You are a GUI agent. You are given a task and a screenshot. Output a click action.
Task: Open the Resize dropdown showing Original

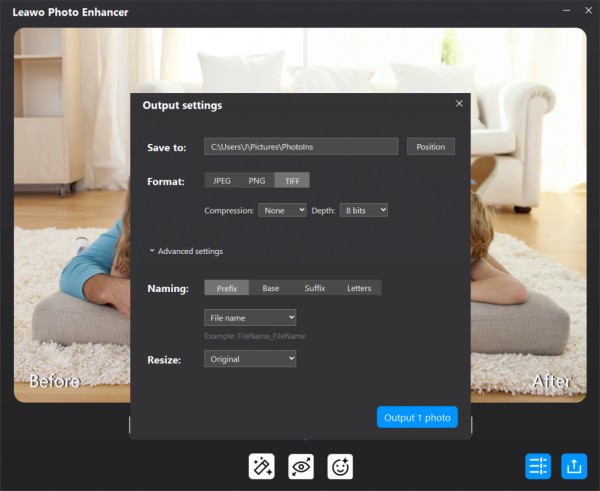coord(250,359)
